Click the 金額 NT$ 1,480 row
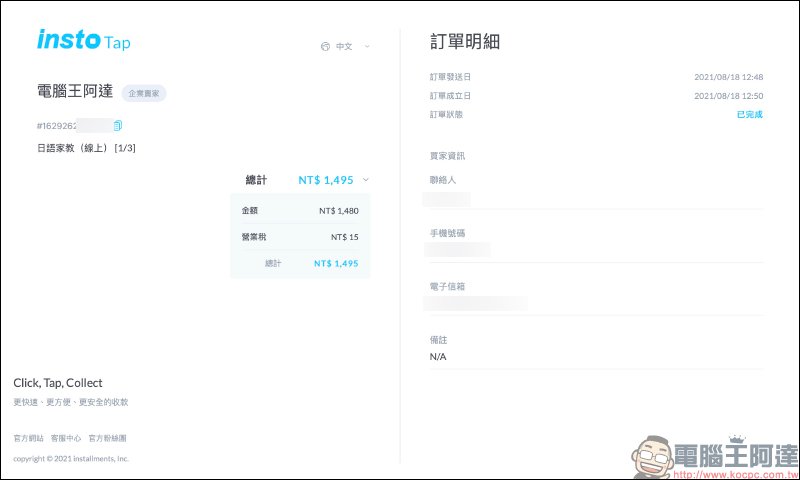The image size is (800, 480). pos(300,211)
